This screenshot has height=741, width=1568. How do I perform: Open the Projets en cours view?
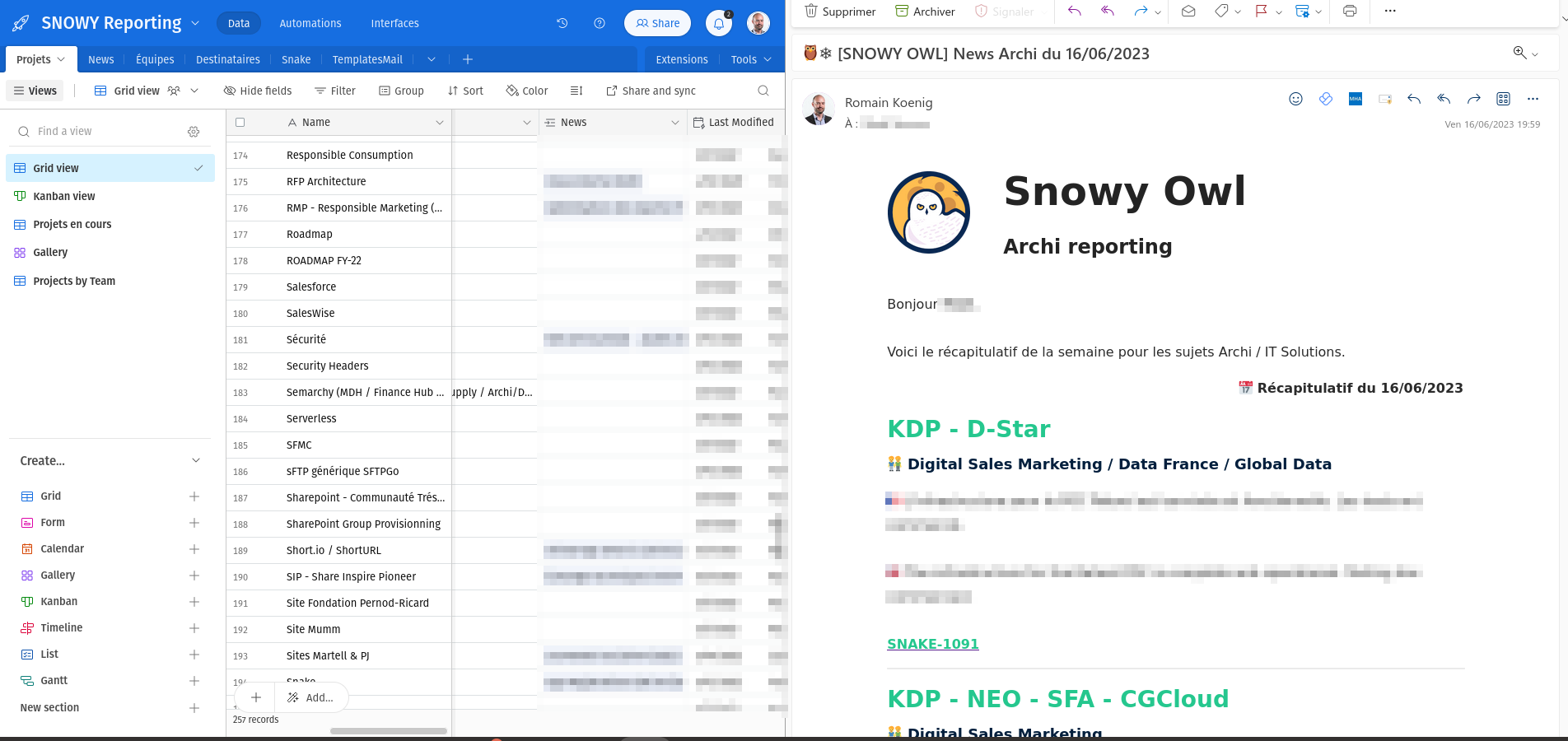pyautogui.click(x=110, y=224)
